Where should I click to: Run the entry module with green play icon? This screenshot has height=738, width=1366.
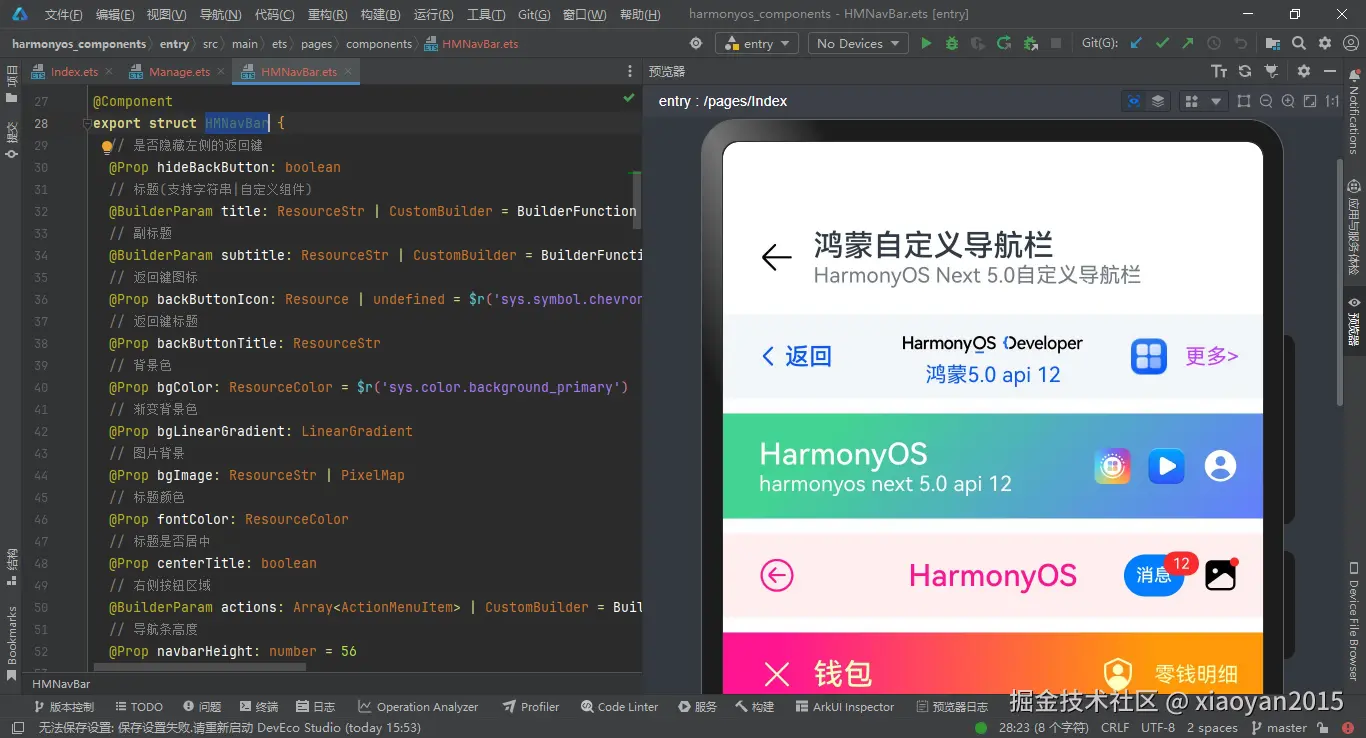pyautogui.click(x=926, y=43)
